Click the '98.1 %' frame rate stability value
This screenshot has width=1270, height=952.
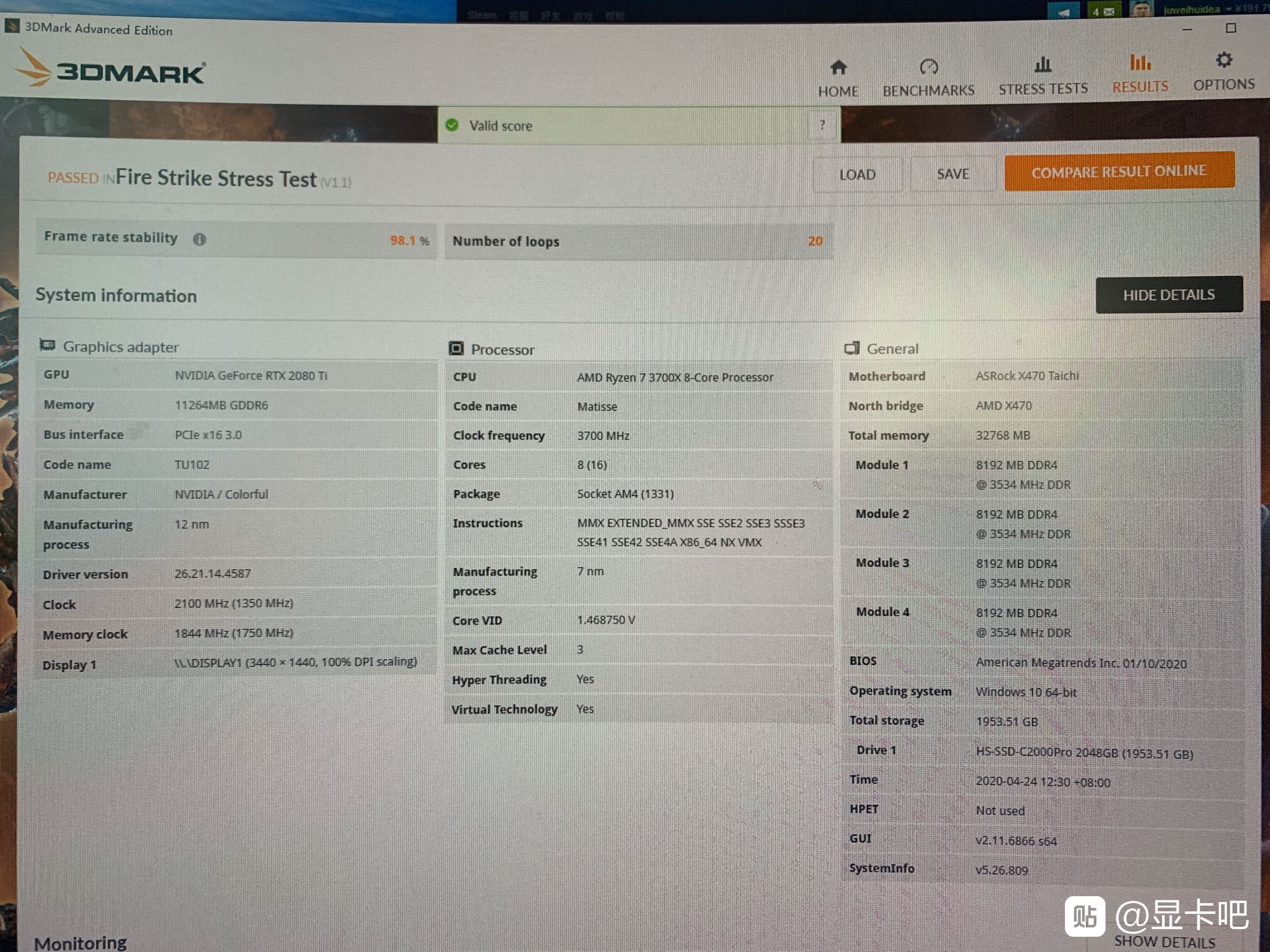pos(410,241)
